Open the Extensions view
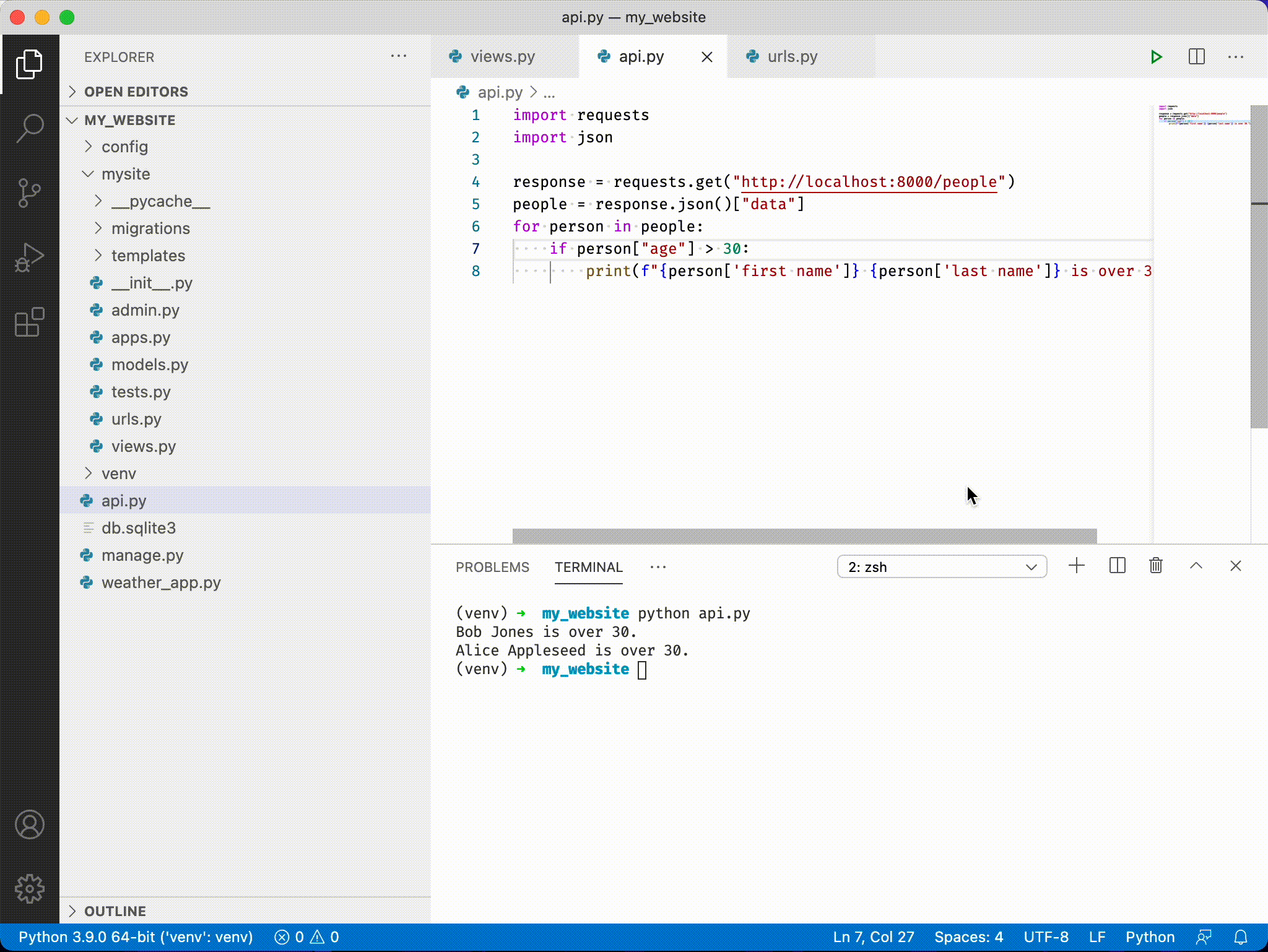 (29, 322)
